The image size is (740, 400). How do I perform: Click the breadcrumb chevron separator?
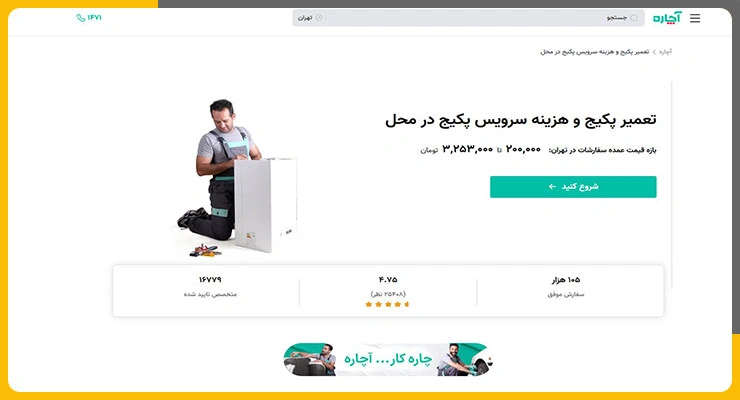point(654,52)
